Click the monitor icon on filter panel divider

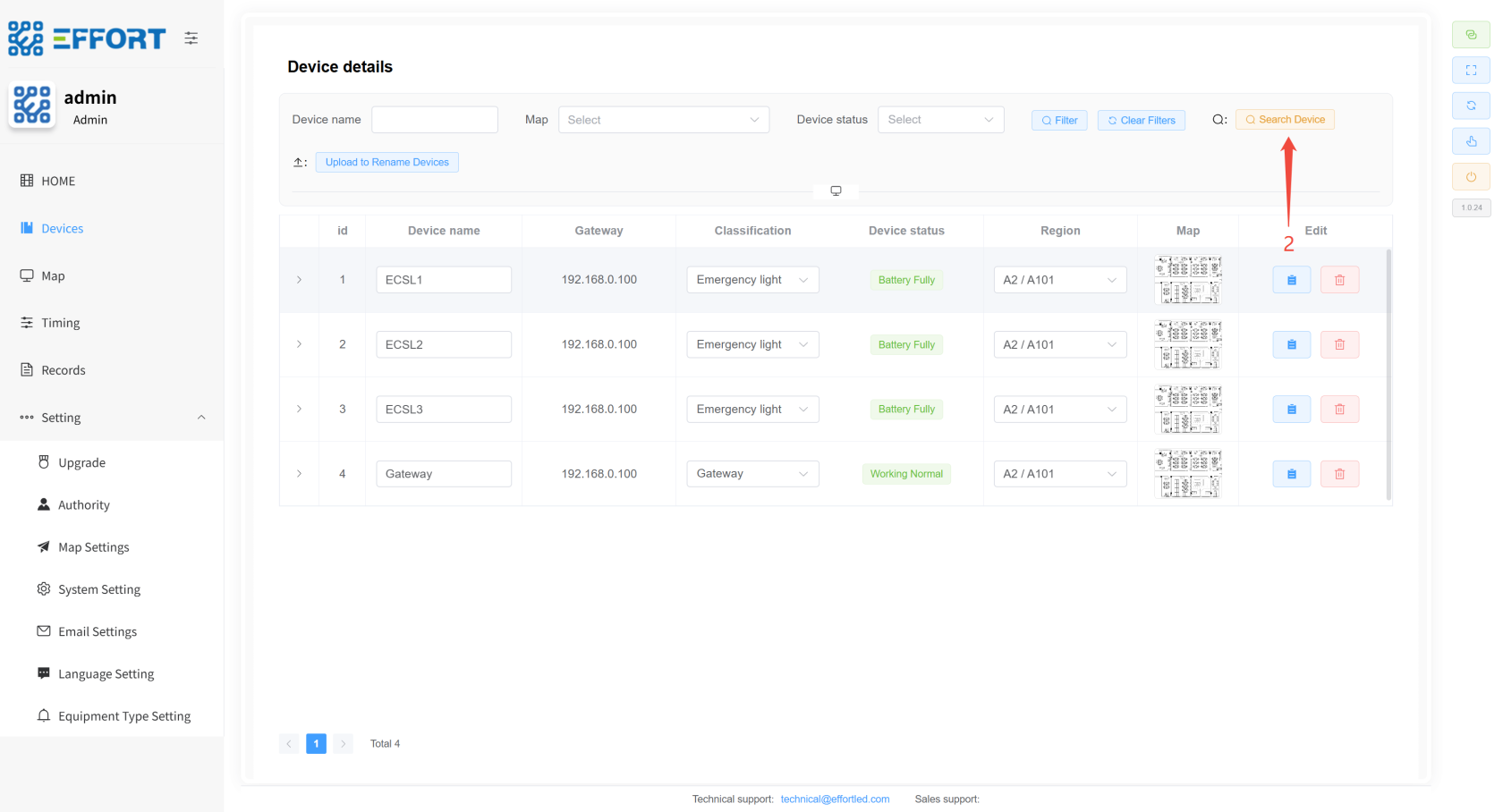click(x=836, y=191)
